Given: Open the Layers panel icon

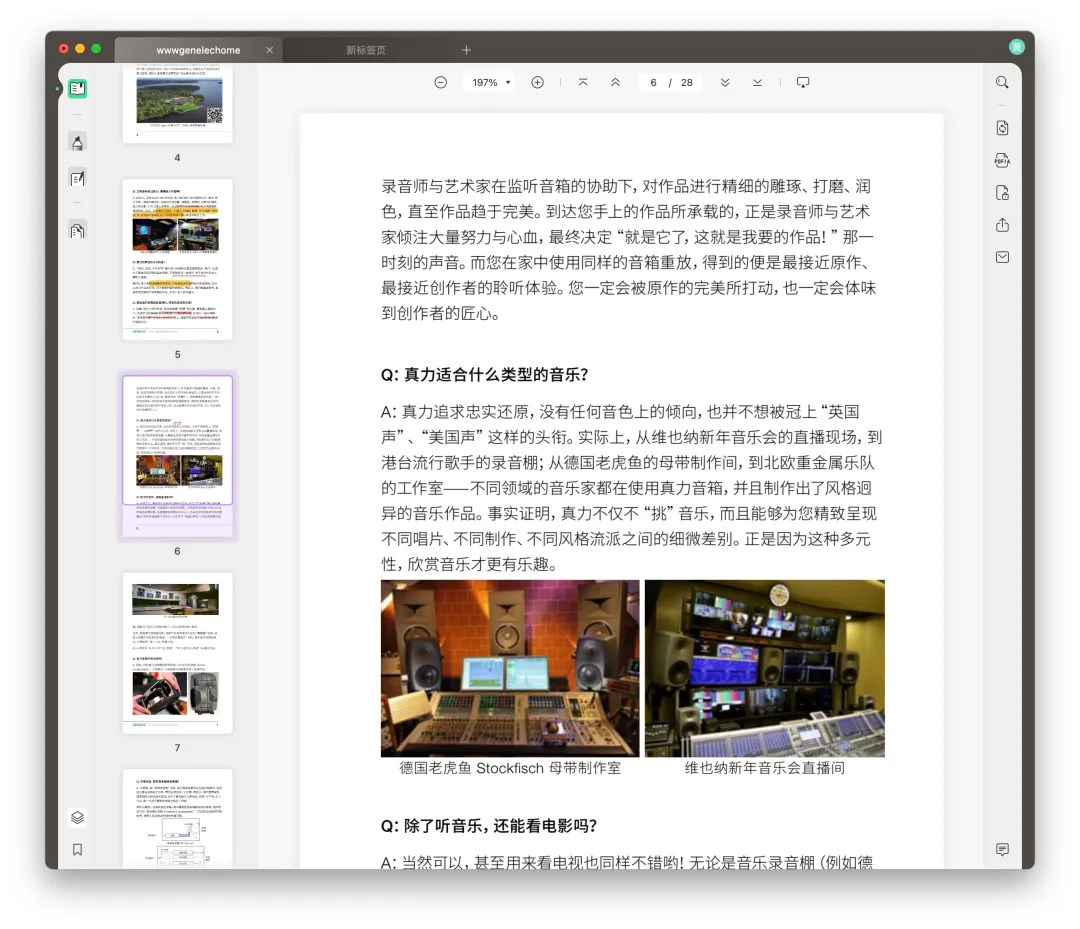Looking at the screenshot, I should point(77,817).
